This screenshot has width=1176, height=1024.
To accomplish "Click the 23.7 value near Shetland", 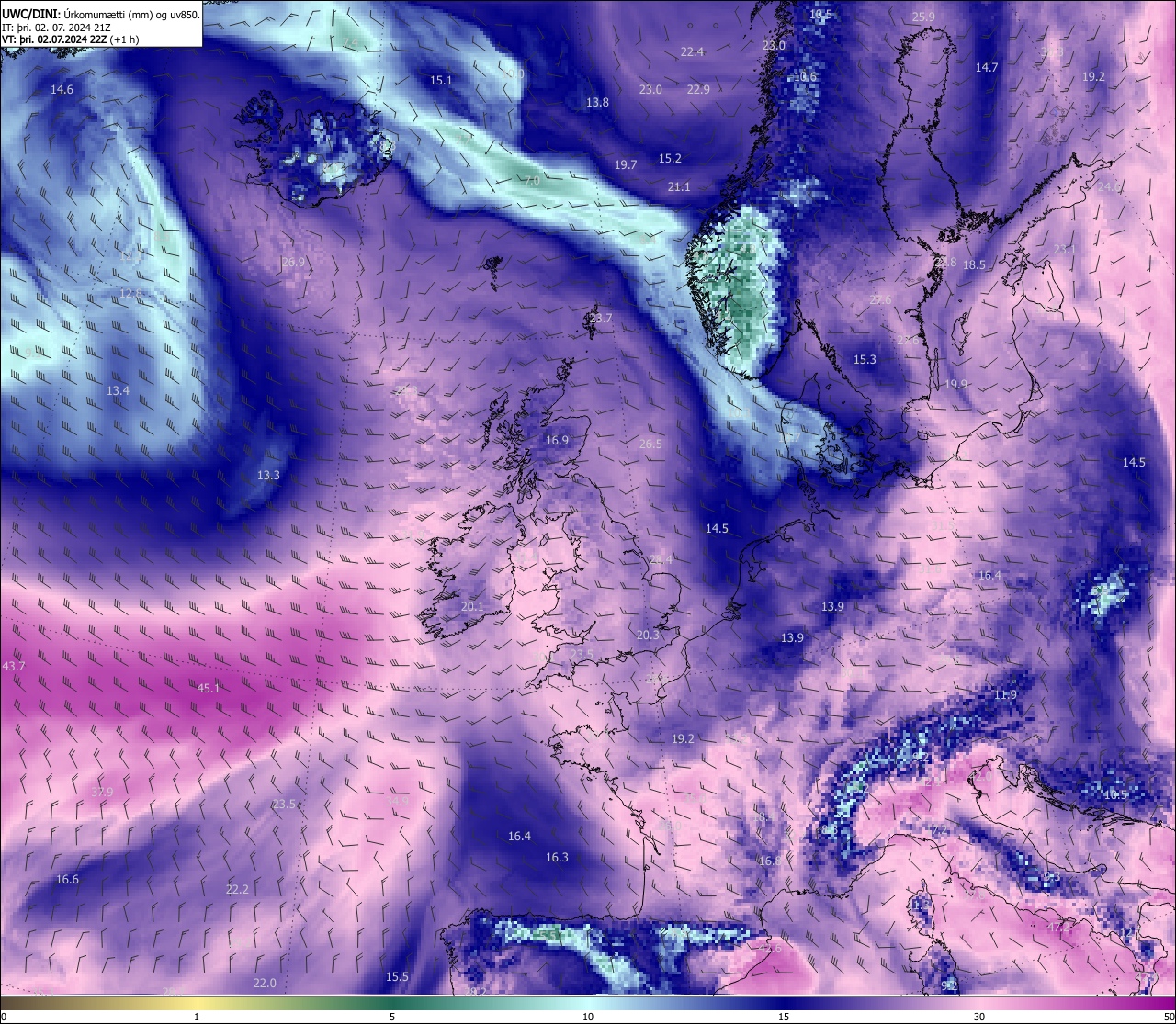I will 601,318.
